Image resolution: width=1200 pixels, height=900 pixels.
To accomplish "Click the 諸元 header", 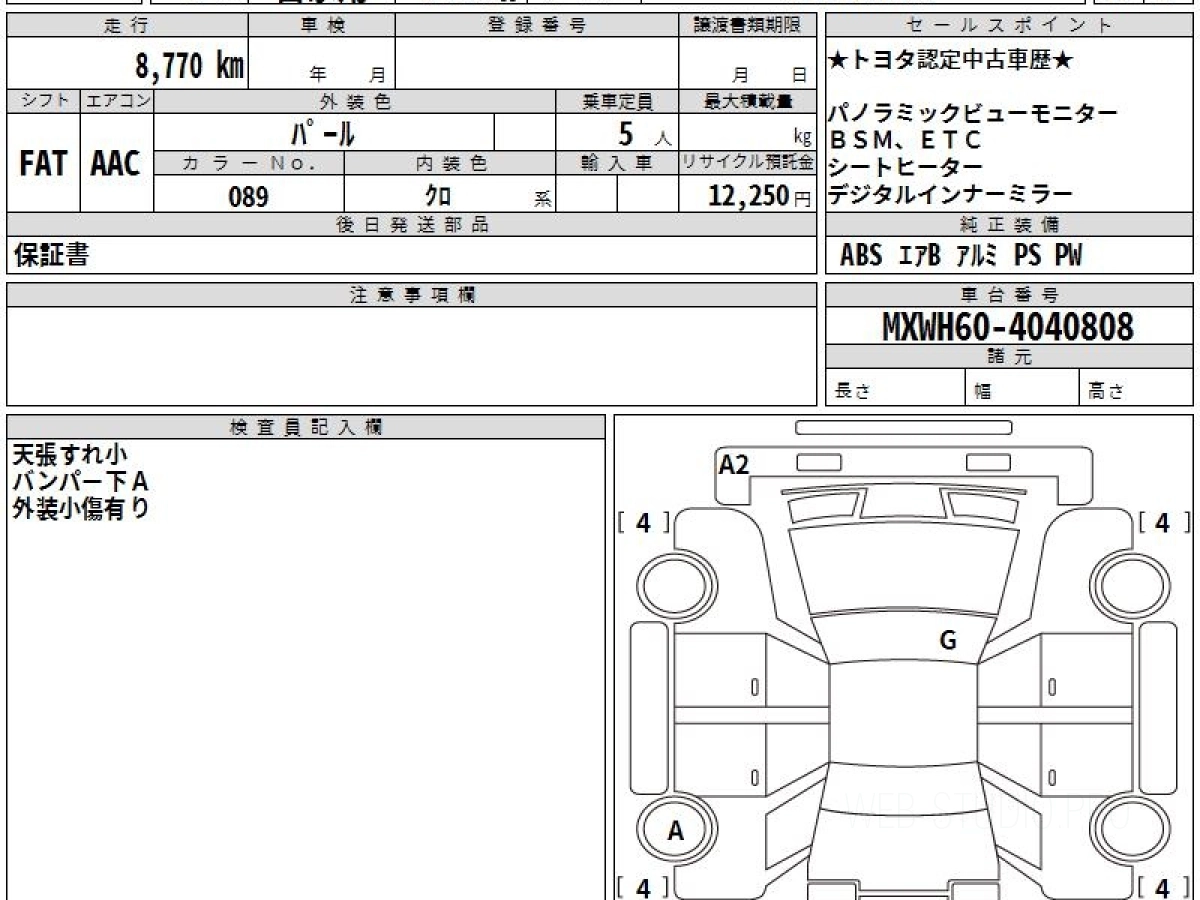I will 1009,357.
